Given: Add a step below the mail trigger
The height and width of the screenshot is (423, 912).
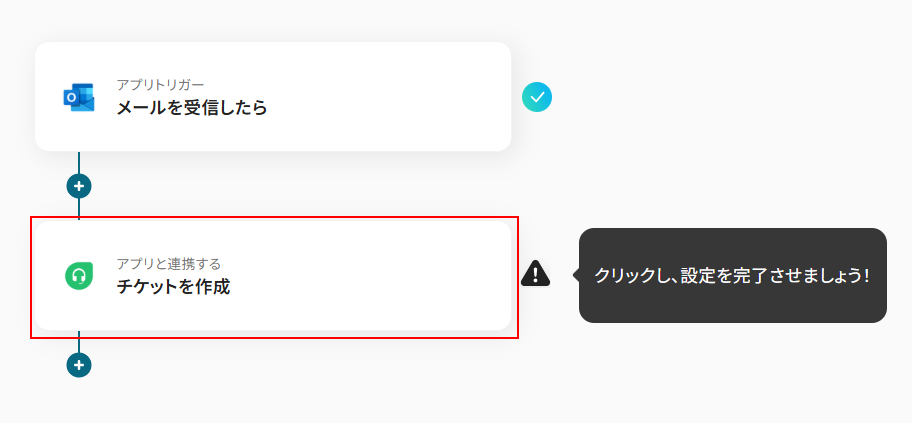Looking at the screenshot, I should pos(79,186).
